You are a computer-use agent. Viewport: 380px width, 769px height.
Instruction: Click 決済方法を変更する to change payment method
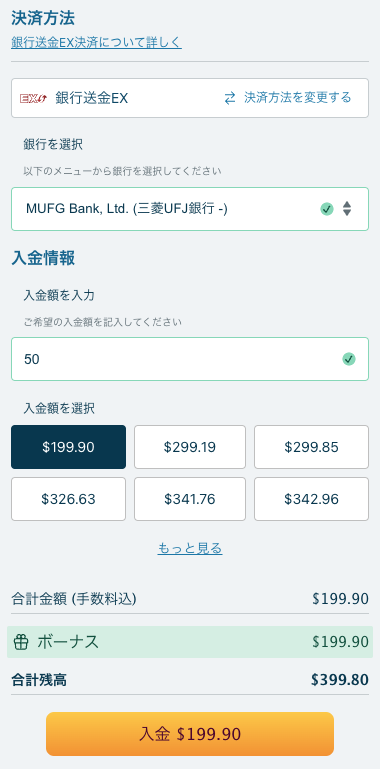(x=298, y=98)
